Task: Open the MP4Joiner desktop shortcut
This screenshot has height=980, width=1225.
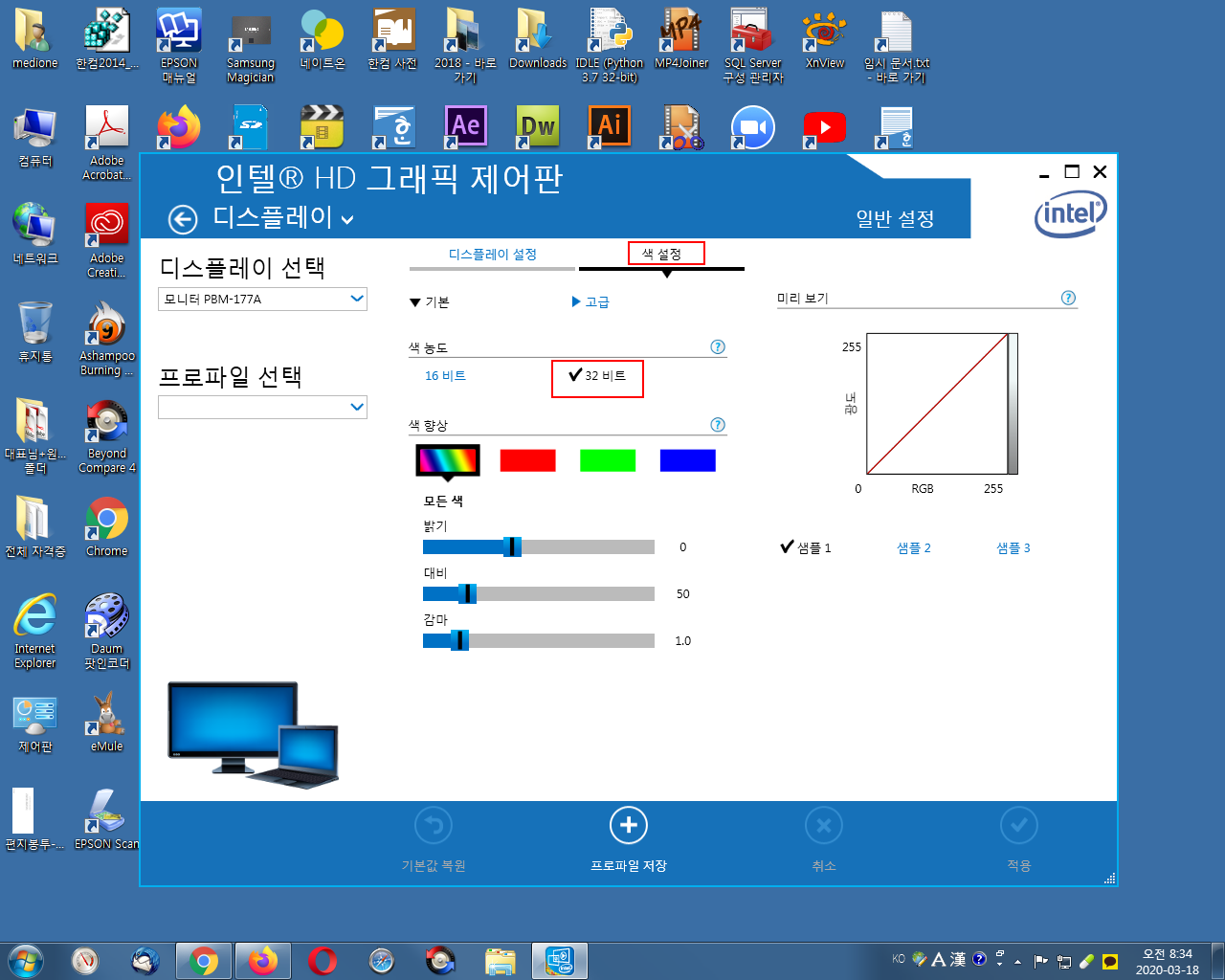Action: 681,40
